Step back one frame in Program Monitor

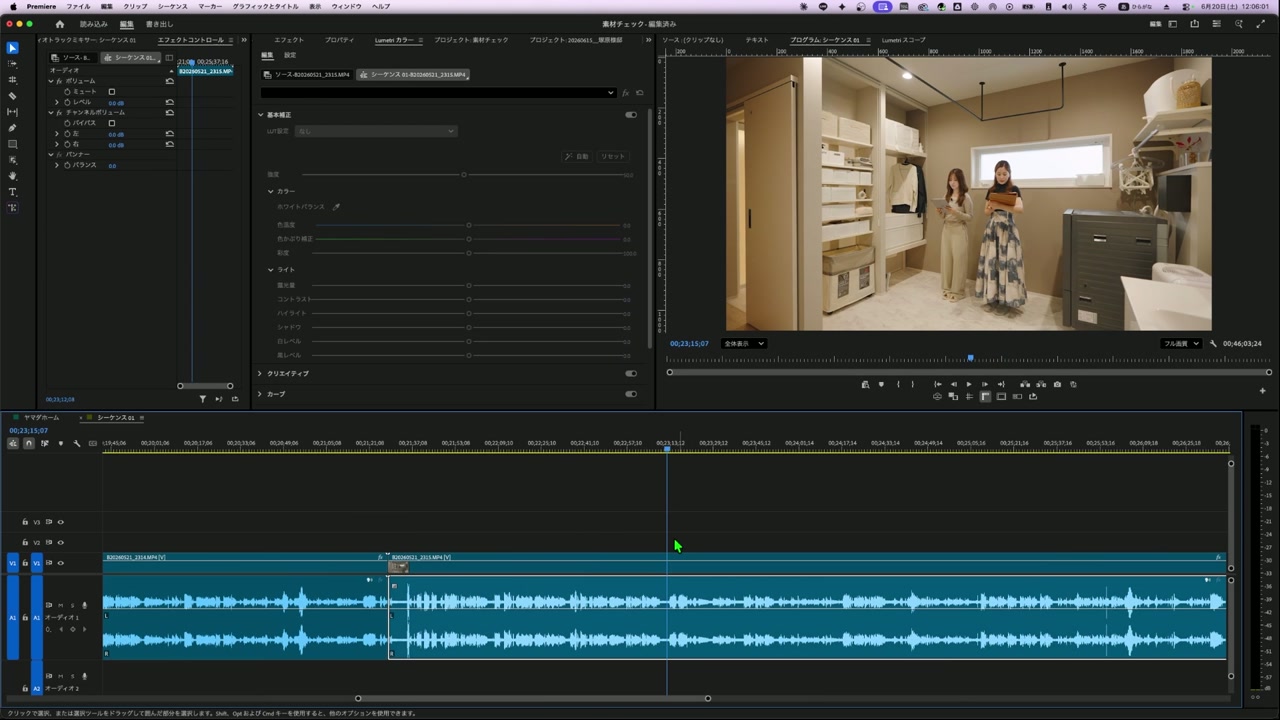953,384
